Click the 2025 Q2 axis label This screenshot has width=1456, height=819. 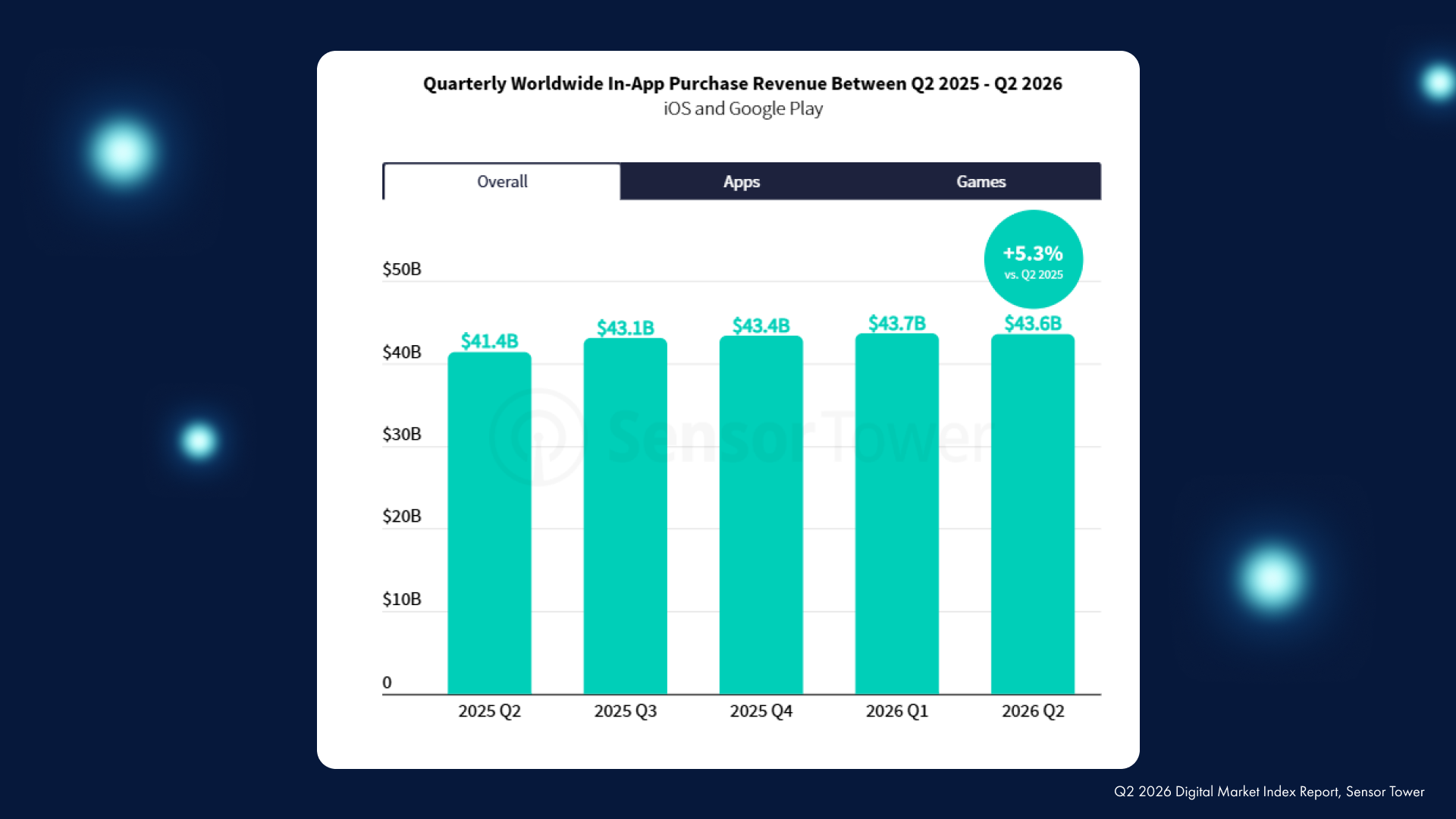click(489, 711)
